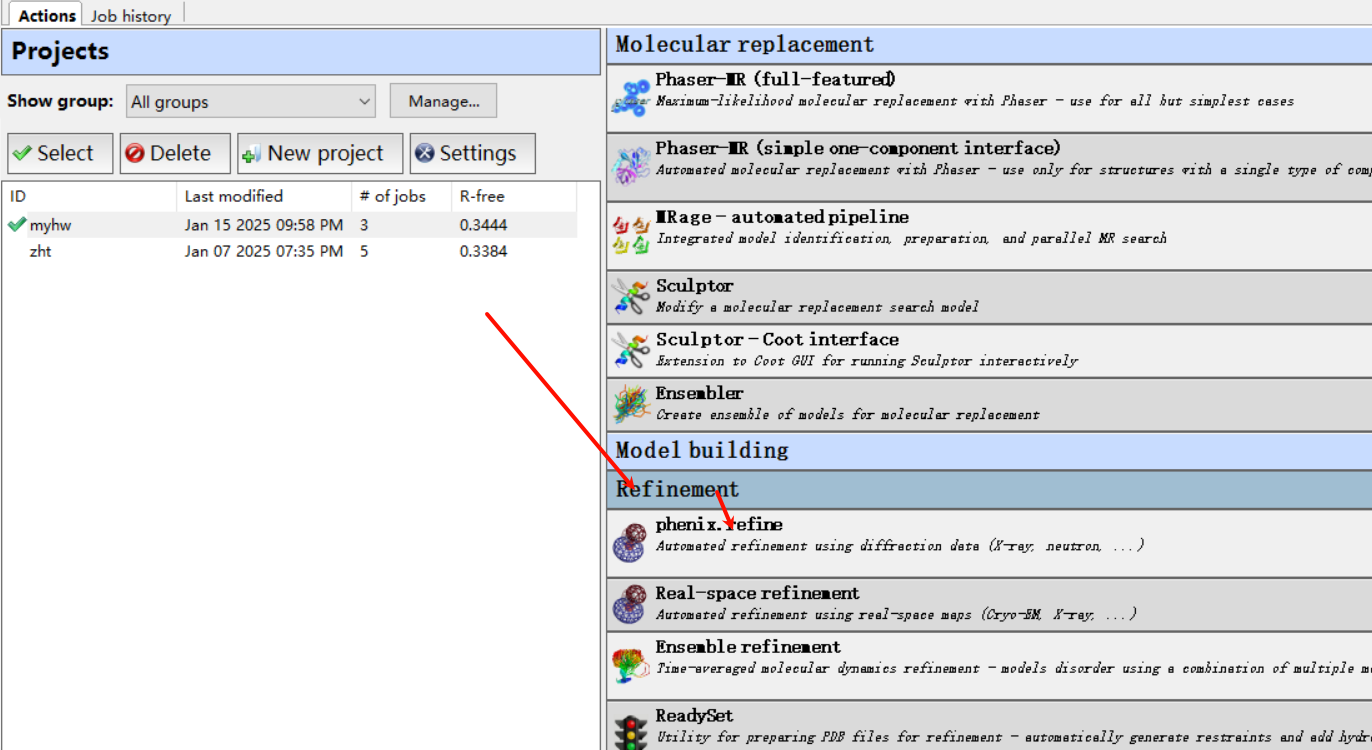Sort projects by ID column header
This screenshot has height=750, width=1372.
click(x=91, y=196)
